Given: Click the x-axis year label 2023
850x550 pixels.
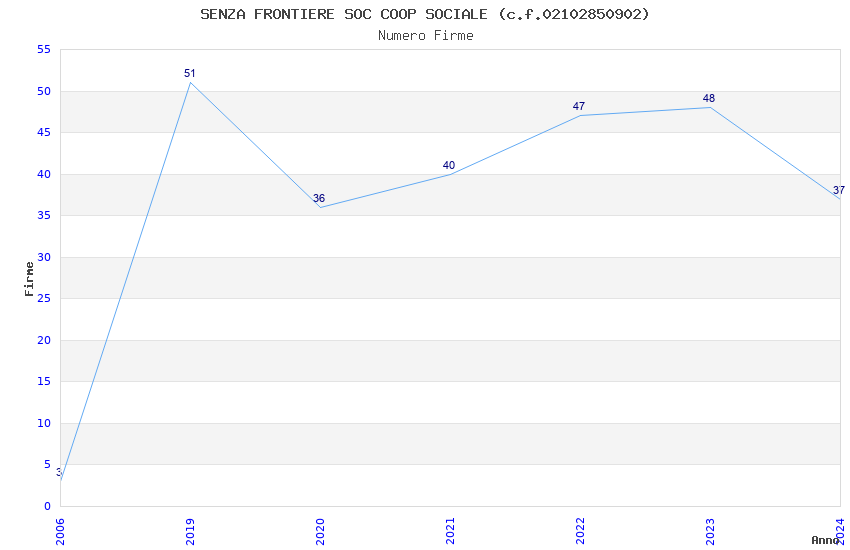Looking at the screenshot, I should click(x=710, y=532).
